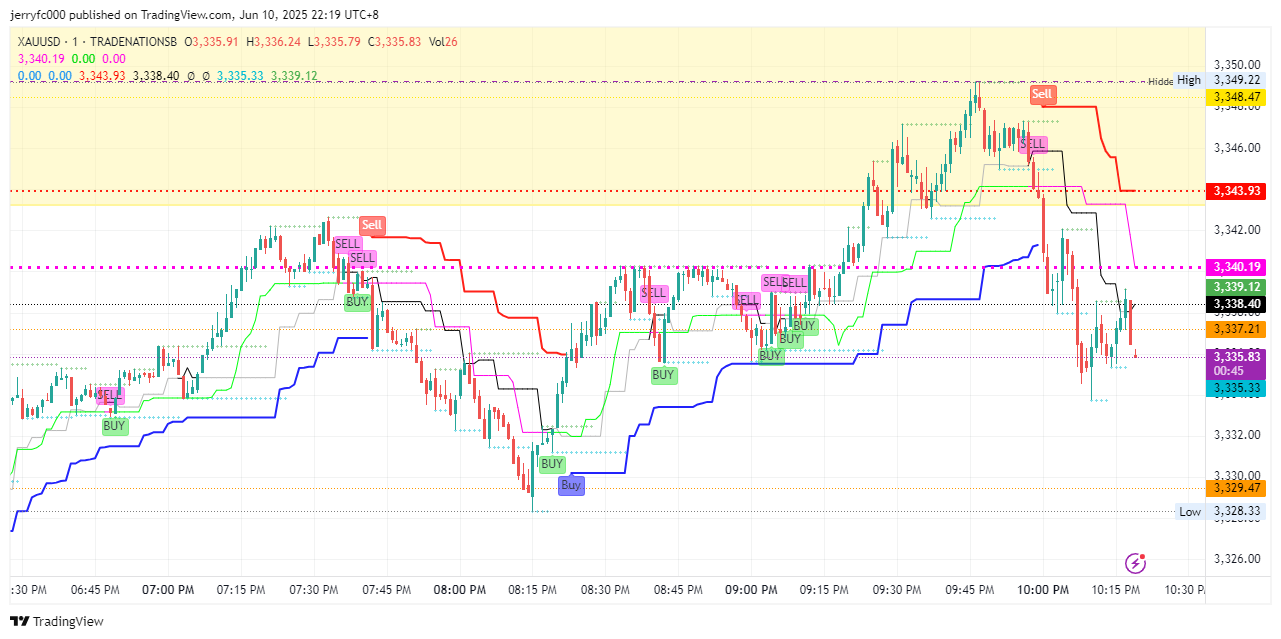Click the 3,346.00 price scale value
The image size is (1281, 639).
[1236, 148]
